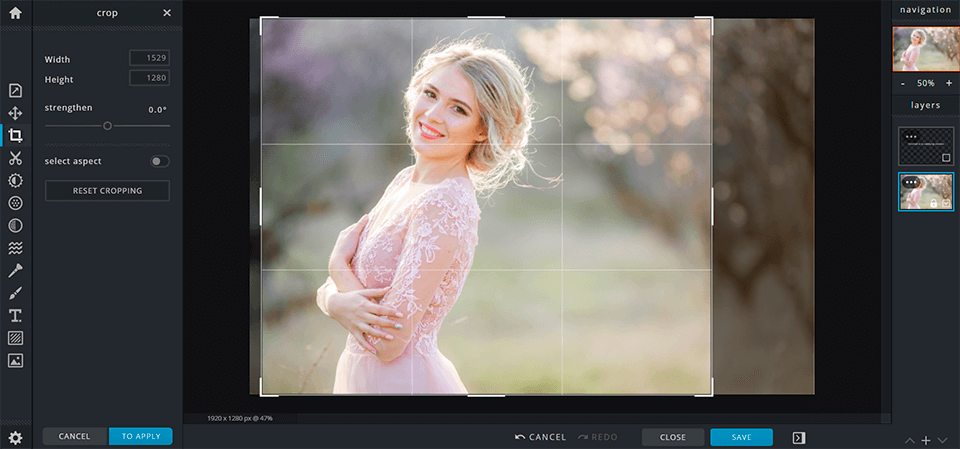Viewport: 960px width, 449px height.
Task: Open options menu of top text layer
Action: coord(911,137)
